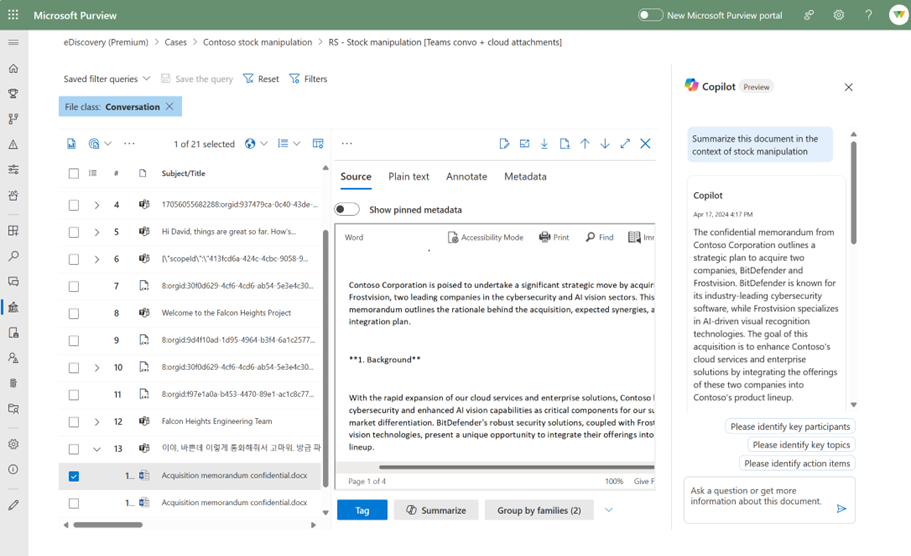
Task: Open more options ellipsis in list toolbar
Action: (129, 144)
